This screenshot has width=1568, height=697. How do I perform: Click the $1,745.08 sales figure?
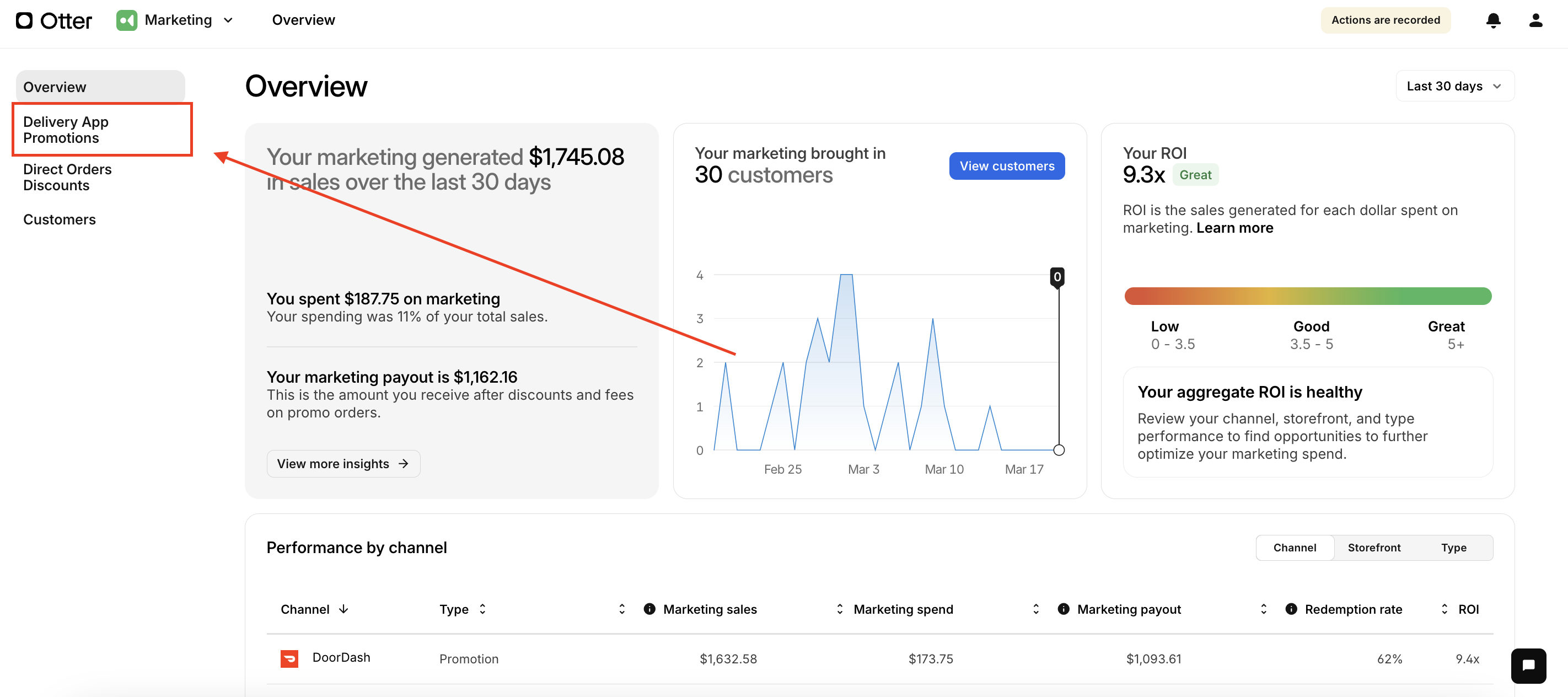click(576, 157)
